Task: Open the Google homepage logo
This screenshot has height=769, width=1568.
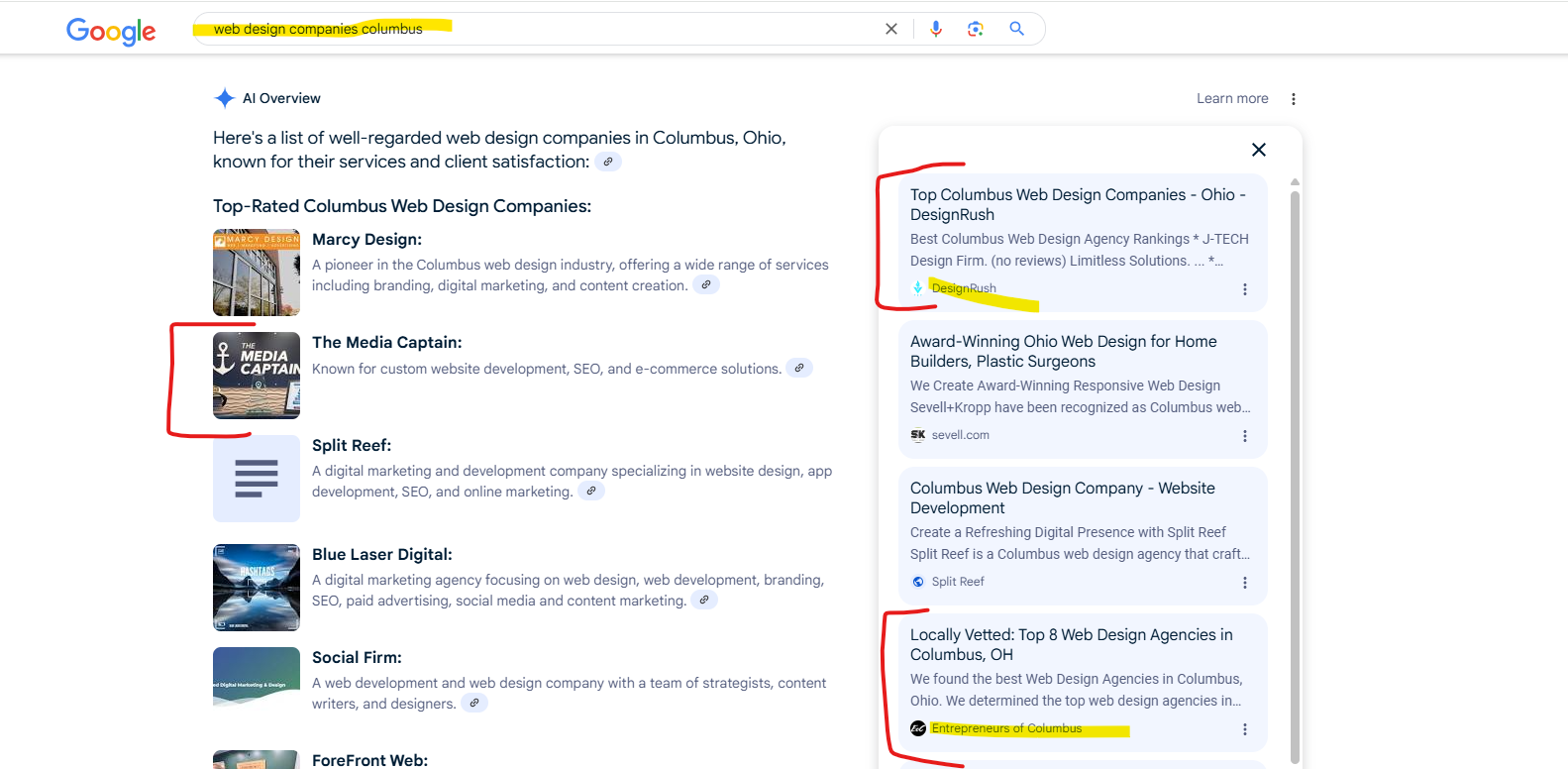Action: (x=111, y=31)
